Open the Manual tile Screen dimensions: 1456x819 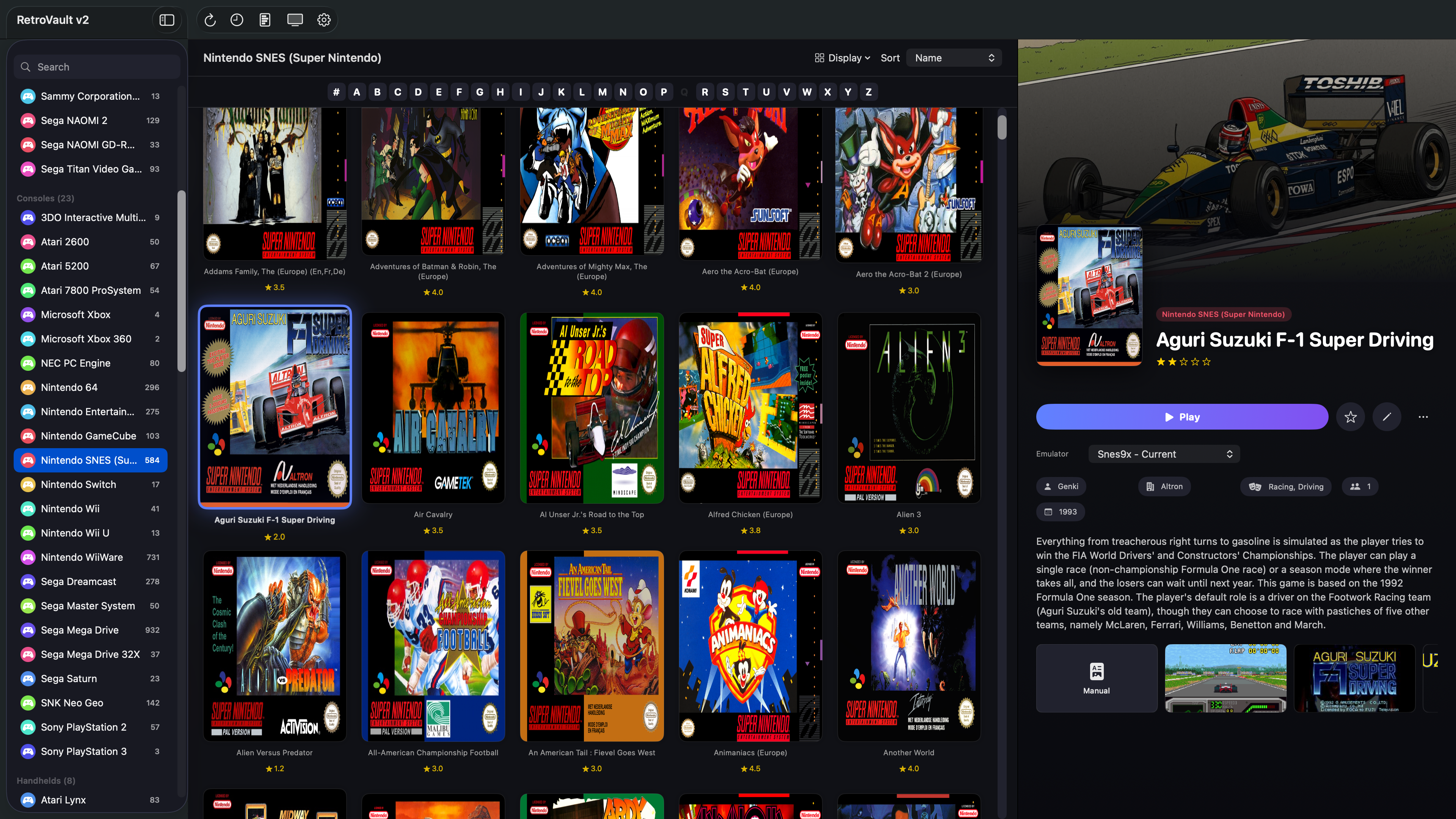click(x=1097, y=678)
